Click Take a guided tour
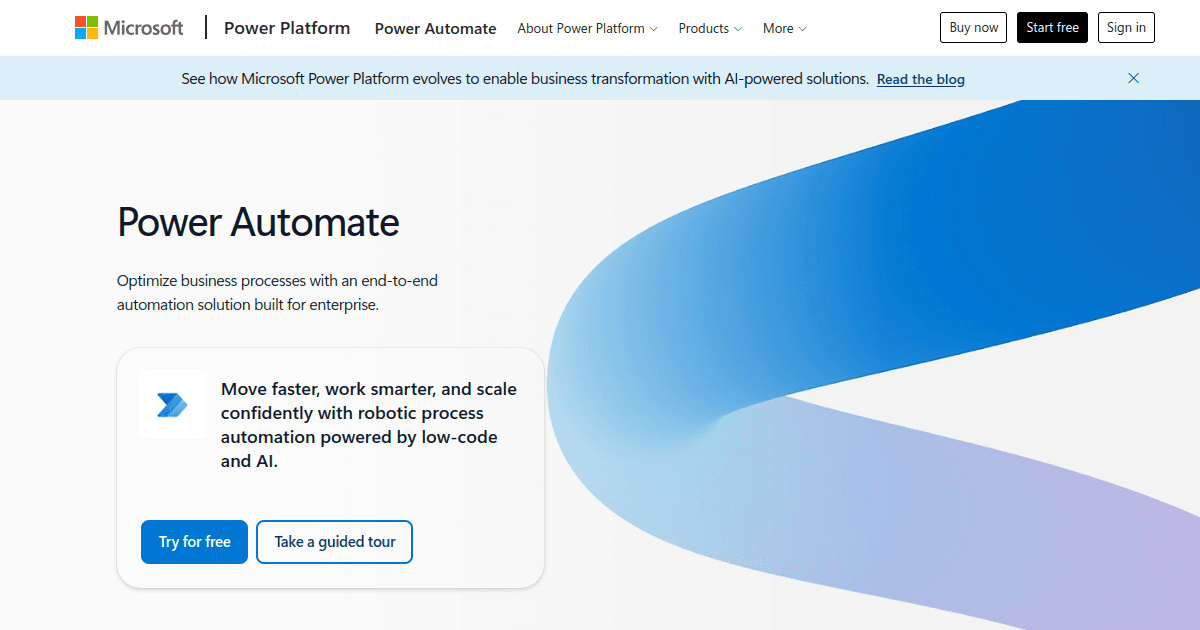Viewport: 1200px width, 630px height. tap(335, 542)
